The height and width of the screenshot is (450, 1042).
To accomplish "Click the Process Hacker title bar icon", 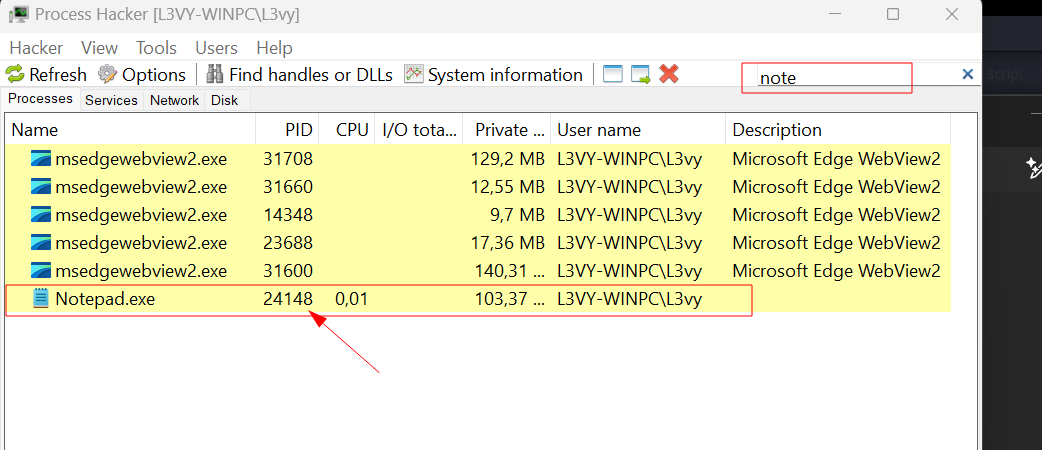I will coord(18,14).
